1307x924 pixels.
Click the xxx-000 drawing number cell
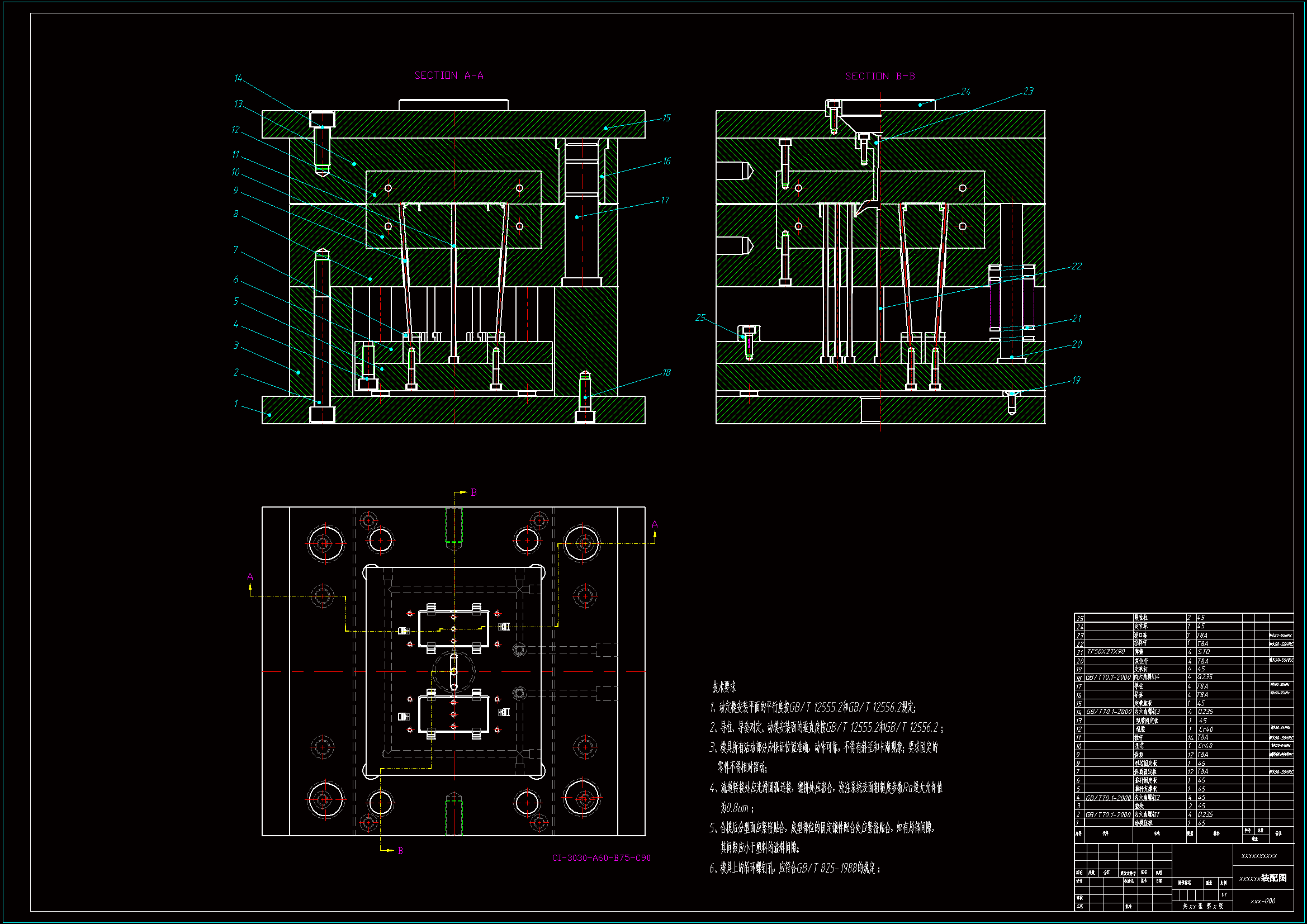click(x=1263, y=901)
